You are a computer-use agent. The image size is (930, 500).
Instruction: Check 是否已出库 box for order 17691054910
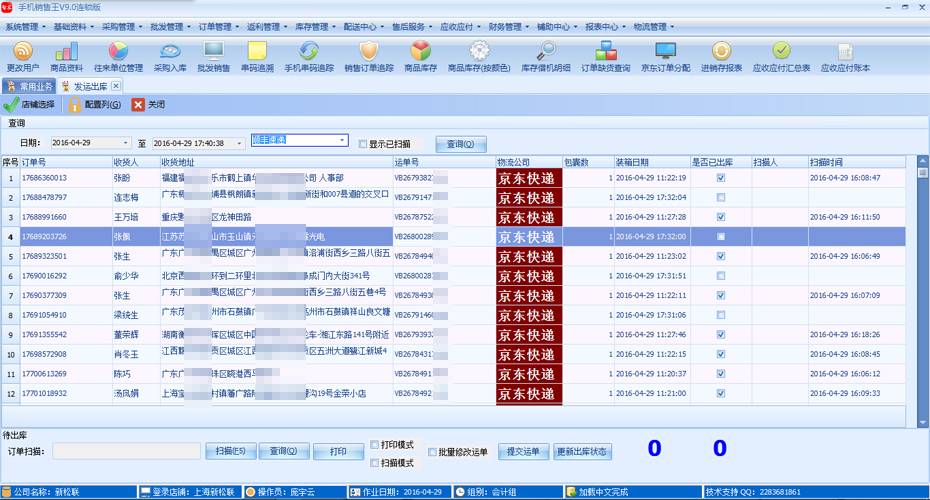[721, 315]
